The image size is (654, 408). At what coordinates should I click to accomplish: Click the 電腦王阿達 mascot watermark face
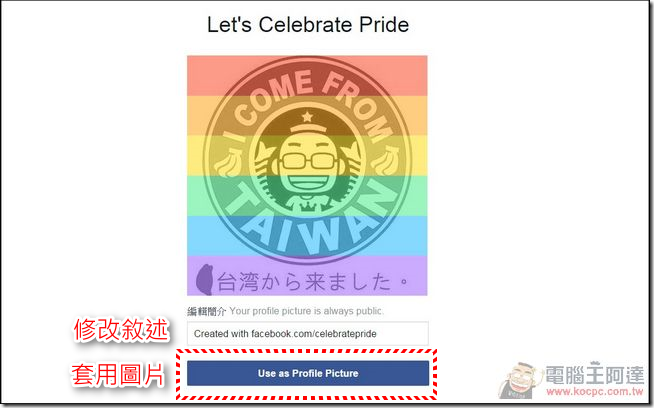(x=519, y=380)
